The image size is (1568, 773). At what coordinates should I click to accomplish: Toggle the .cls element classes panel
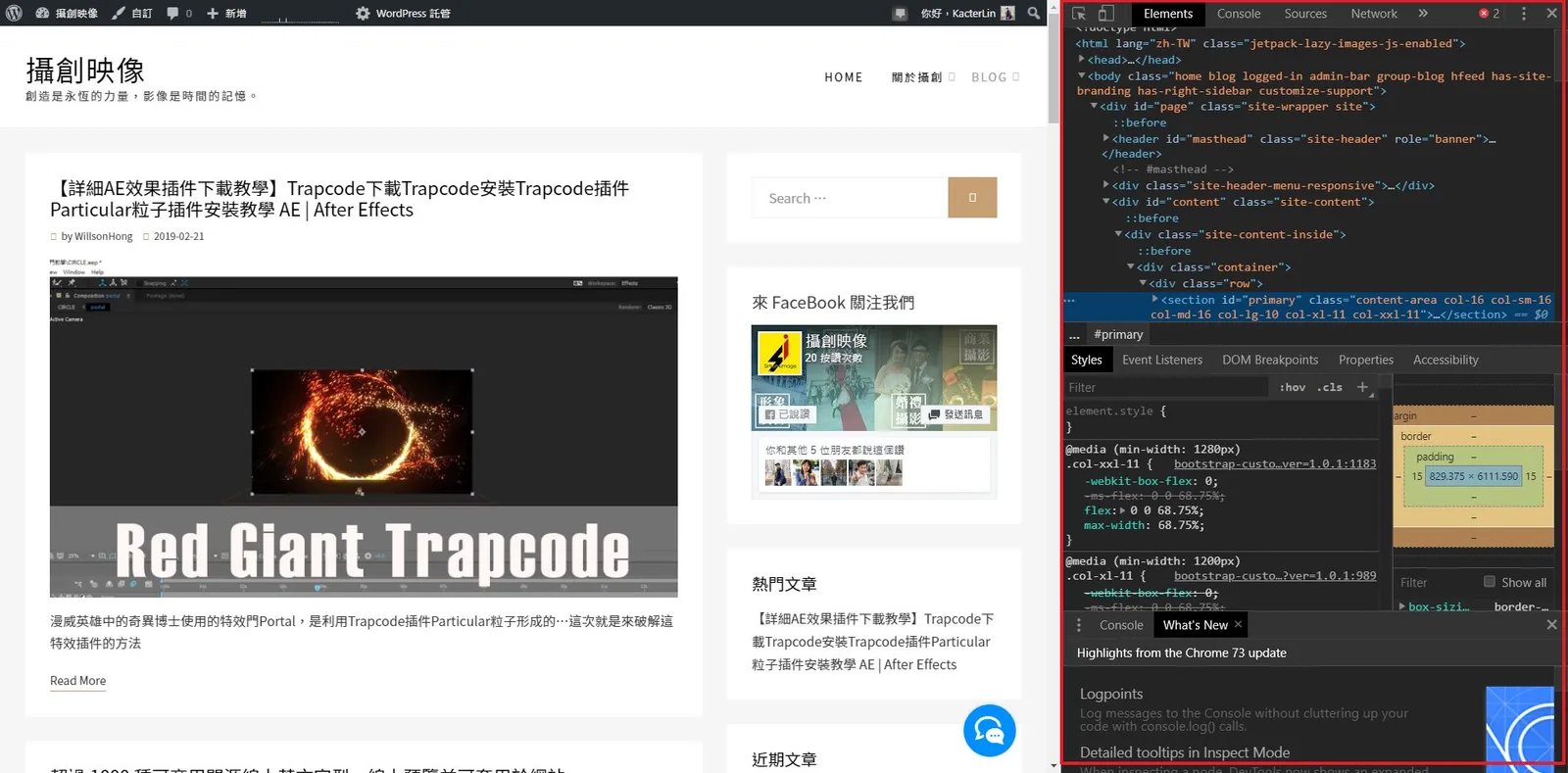click(1330, 387)
